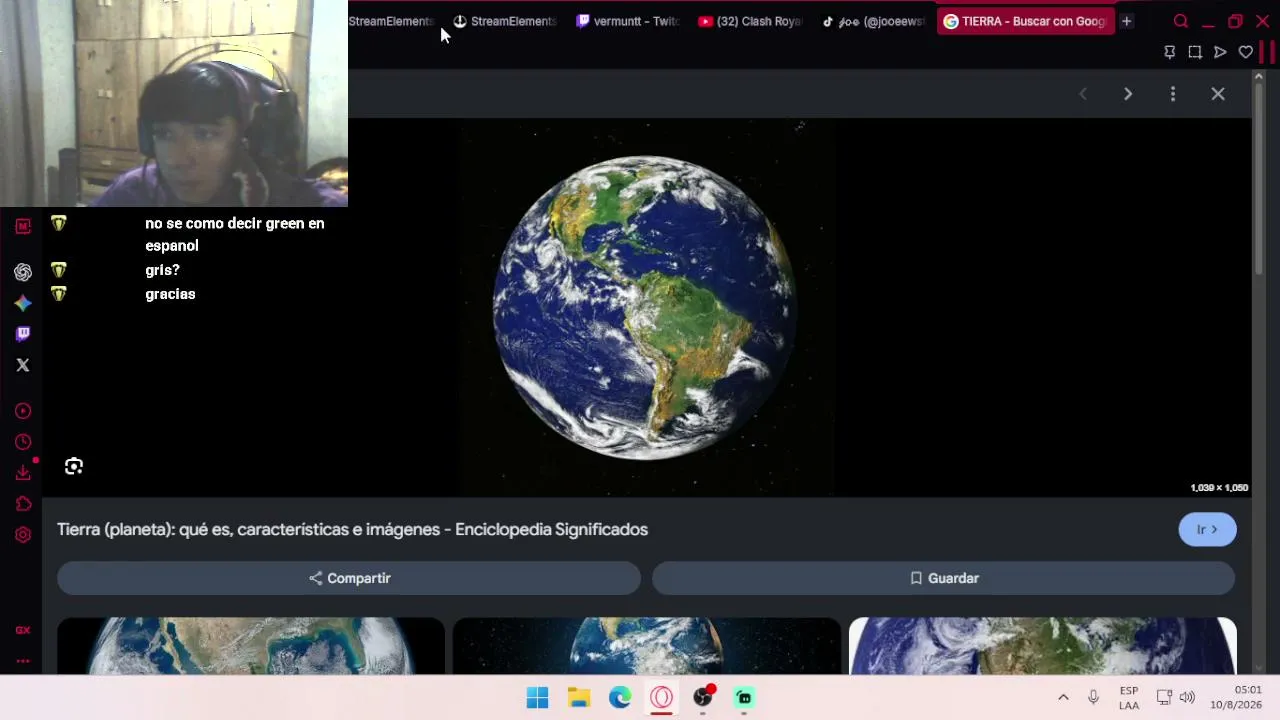Open Twitch panel in the sidebar
Screen dimensions: 1280x720
pyautogui.click(x=23, y=334)
